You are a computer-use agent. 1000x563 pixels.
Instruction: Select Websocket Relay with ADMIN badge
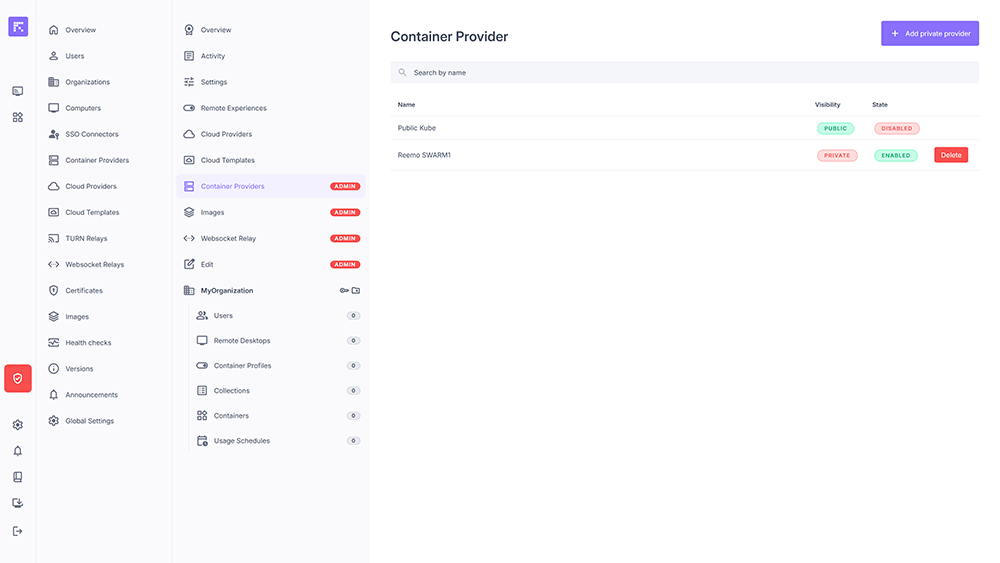tap(228, 239)
